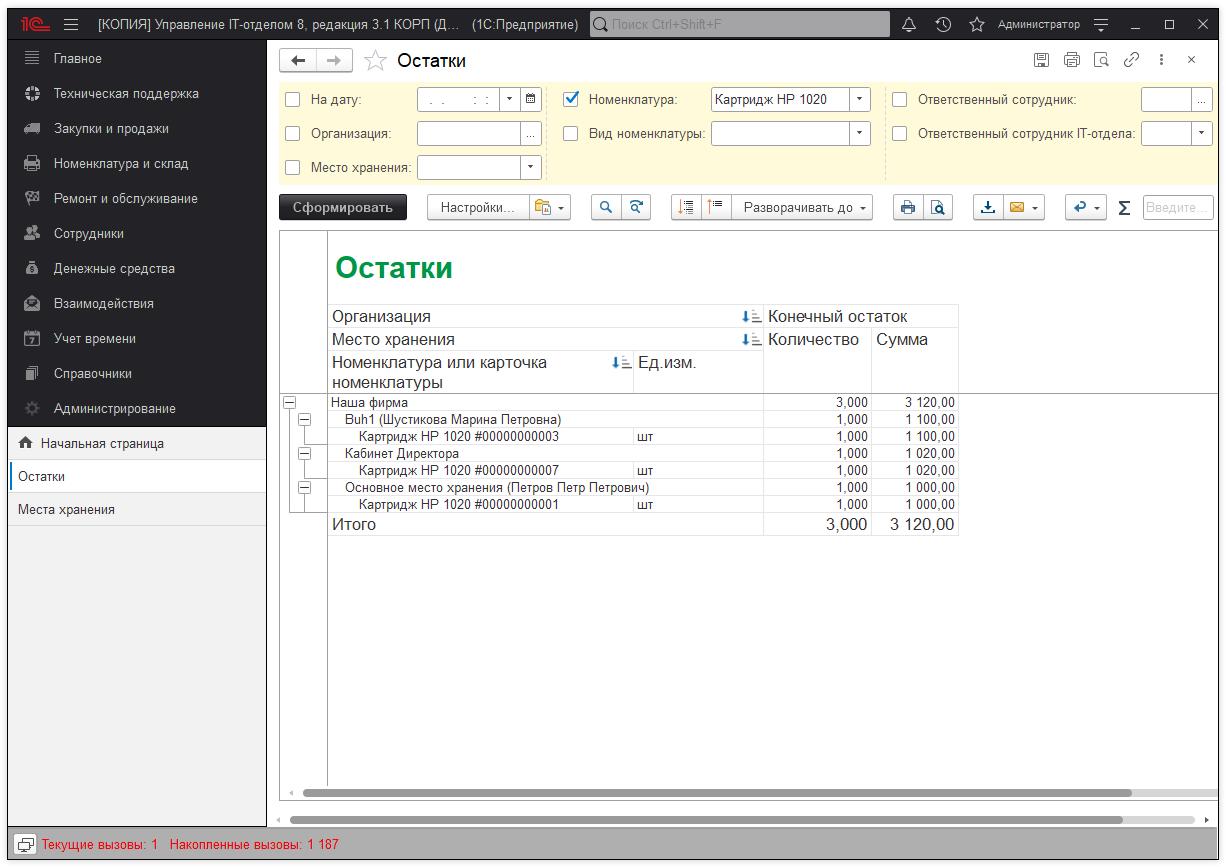Expand the Номенклатура value dropdown arrow

coord(859,99)
